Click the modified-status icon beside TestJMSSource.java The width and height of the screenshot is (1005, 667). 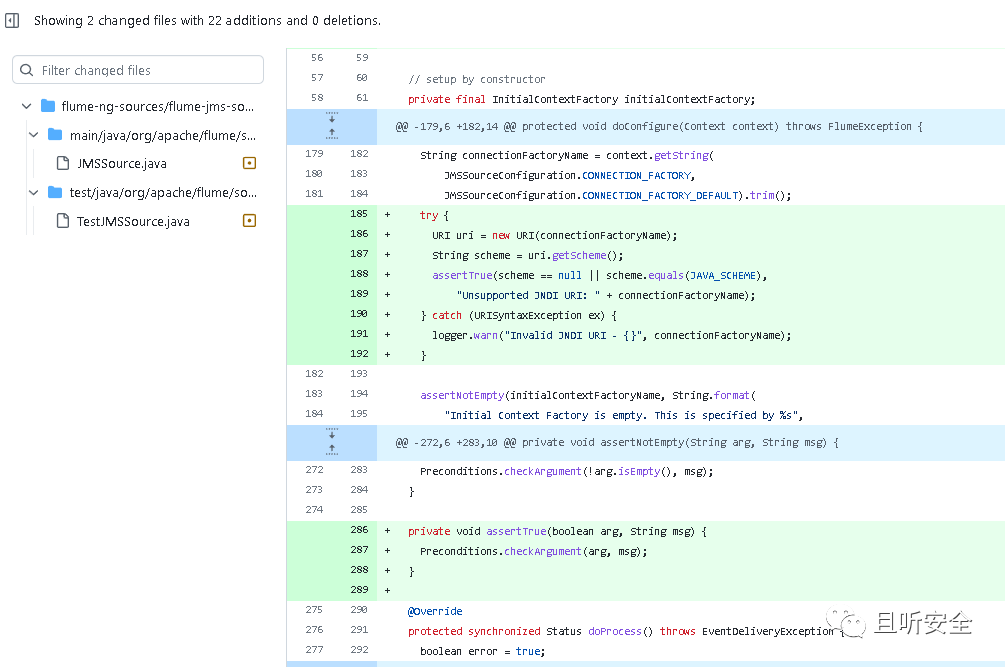coord(249,221)
